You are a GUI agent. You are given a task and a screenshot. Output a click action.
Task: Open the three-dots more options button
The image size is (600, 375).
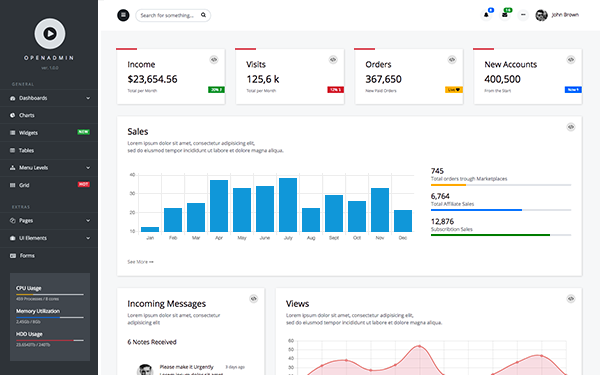pyautogui.click(x=523, y=15)
